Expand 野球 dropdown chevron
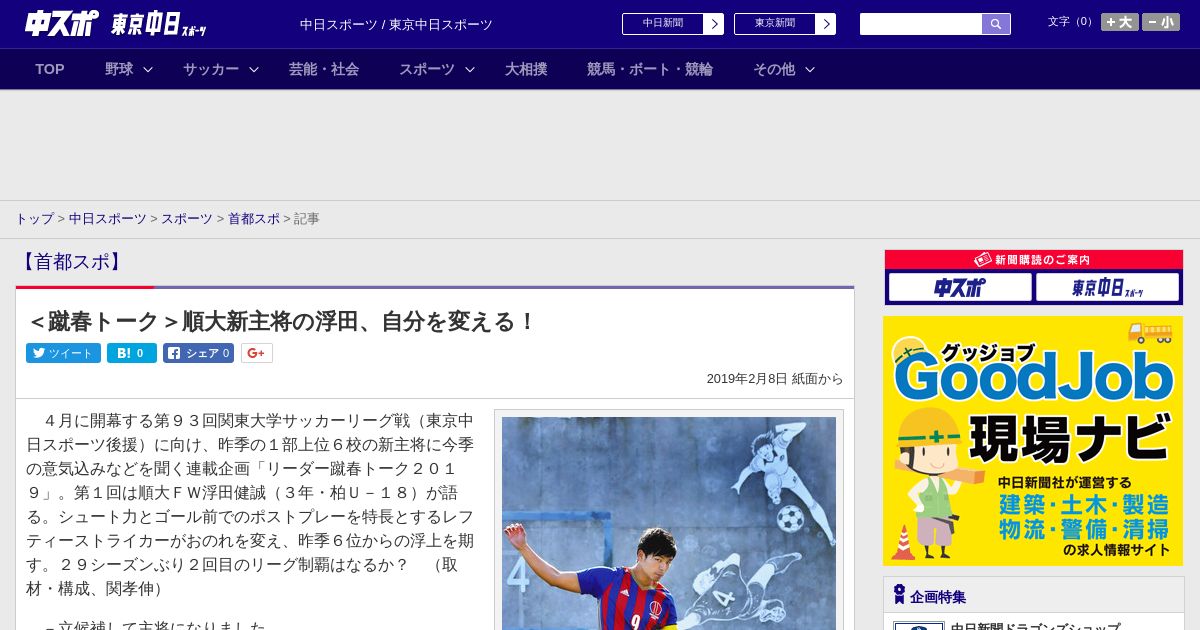 point(148,69)
